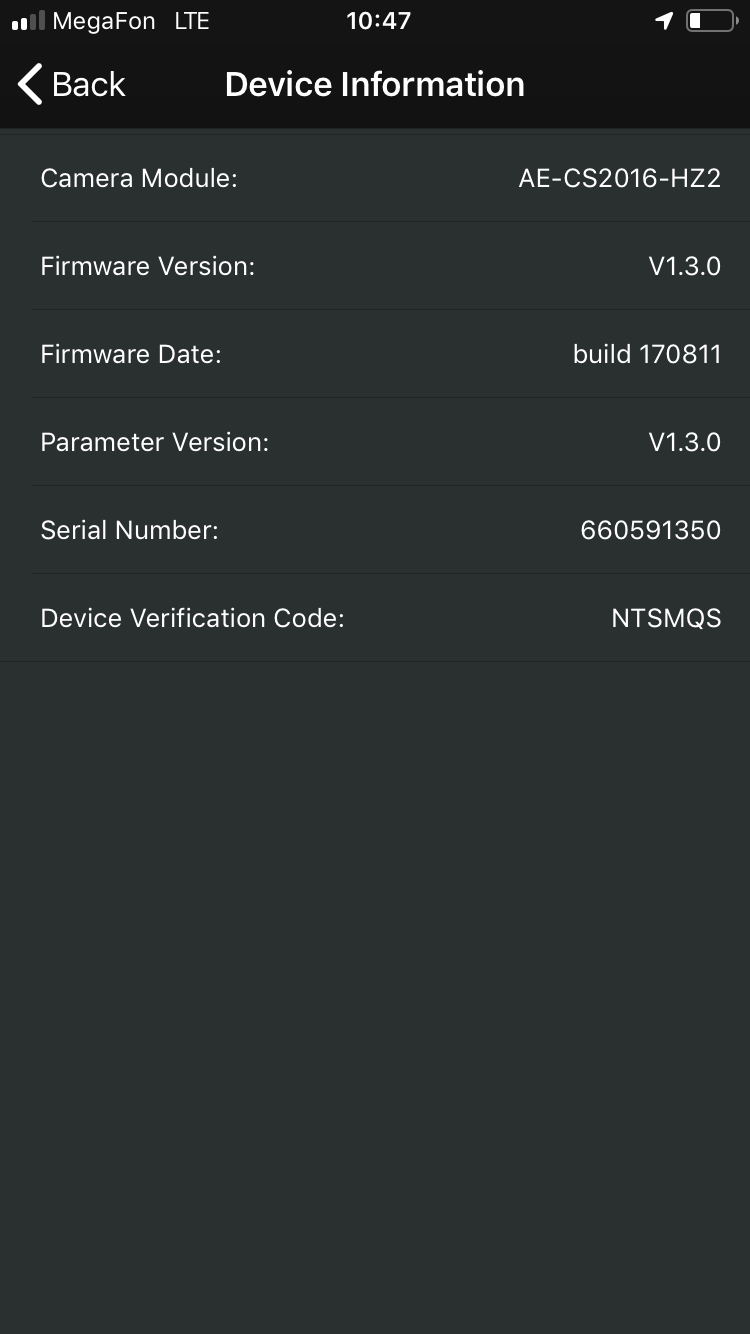The width and height of the screenshot is (750, 1334).
Task: Tap the camera module value AE-CS2016-HZ2
Action: tap(619, 179)
